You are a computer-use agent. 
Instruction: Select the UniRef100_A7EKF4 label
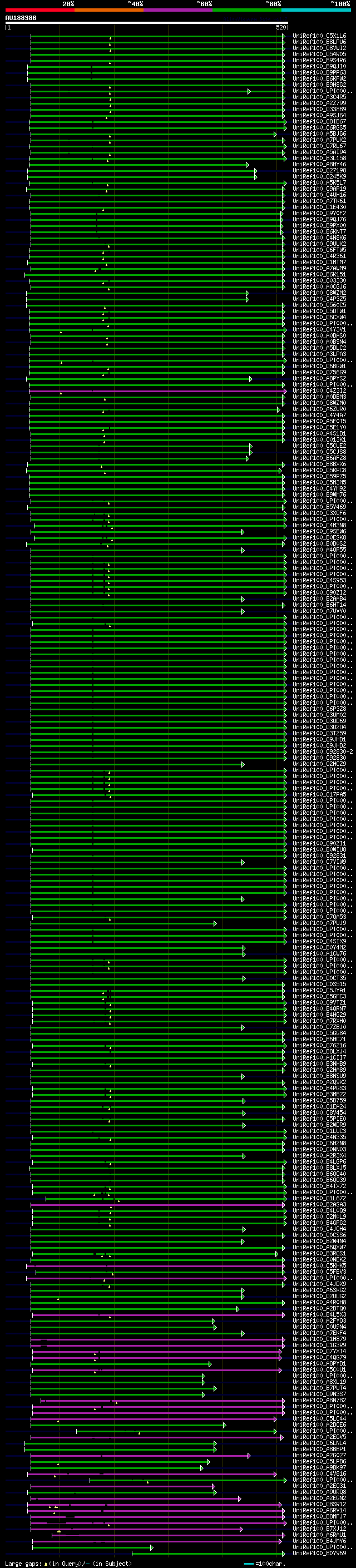(x=319, y=1333)
